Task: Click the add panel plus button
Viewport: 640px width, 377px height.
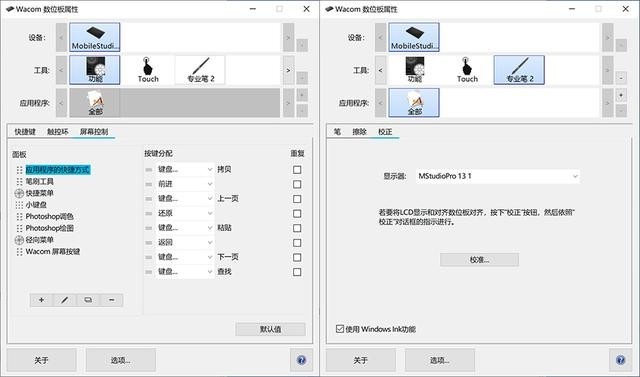Action: click(41, 300)
